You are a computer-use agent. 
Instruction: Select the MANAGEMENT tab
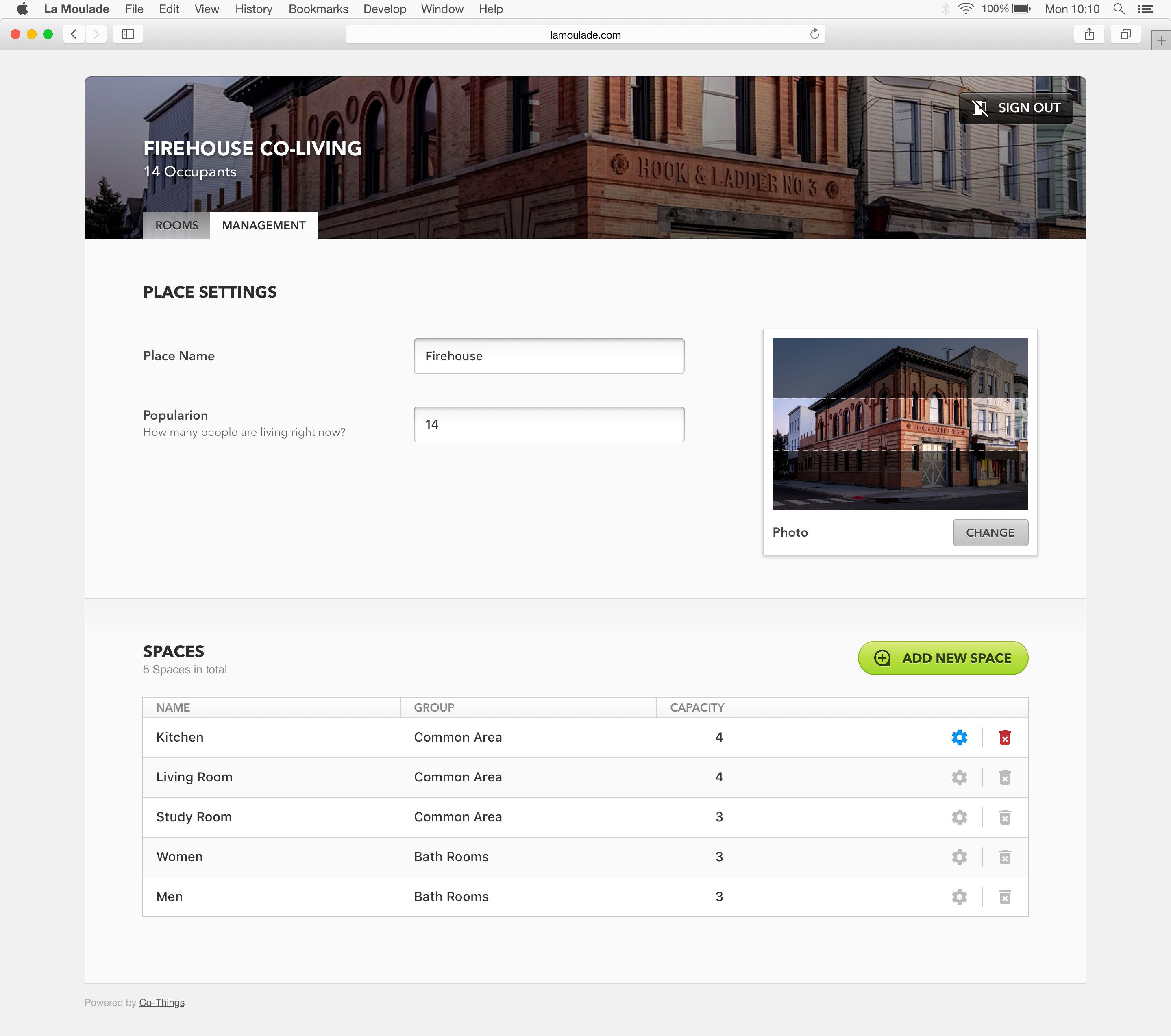pyautogui.click(x=263, y=225)
